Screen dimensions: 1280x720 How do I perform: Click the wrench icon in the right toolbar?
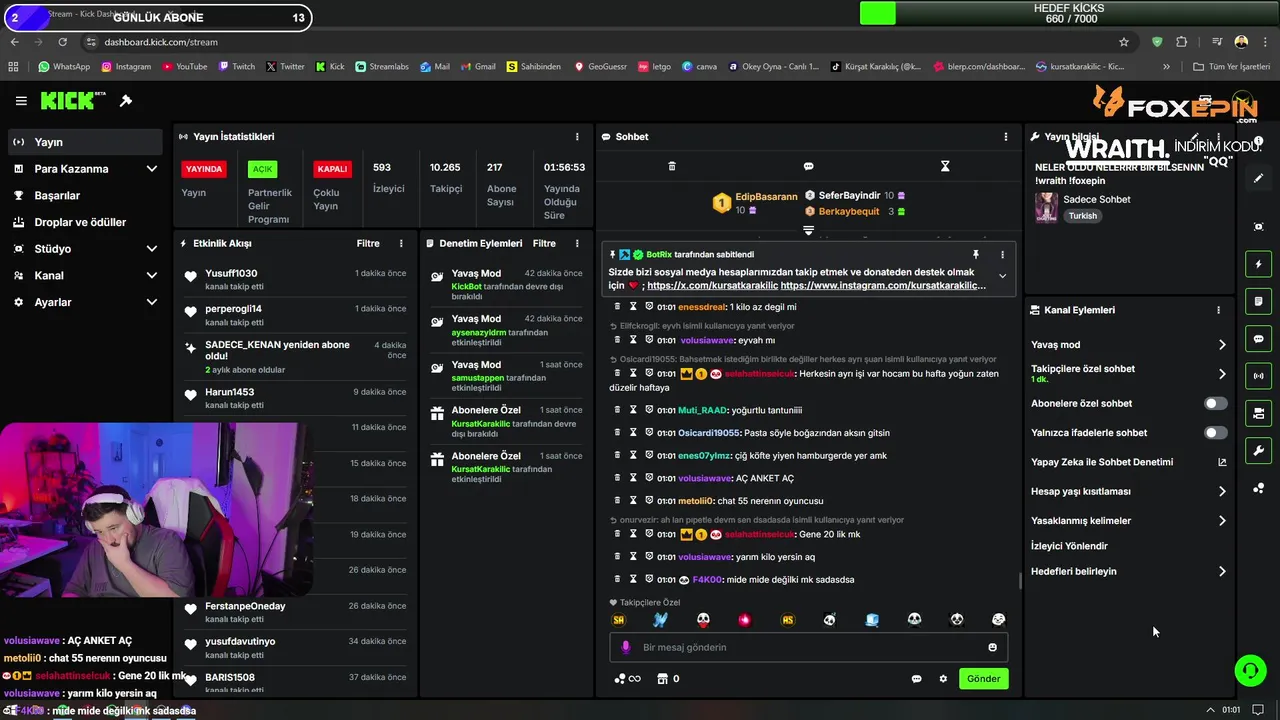click(1258, 450)
